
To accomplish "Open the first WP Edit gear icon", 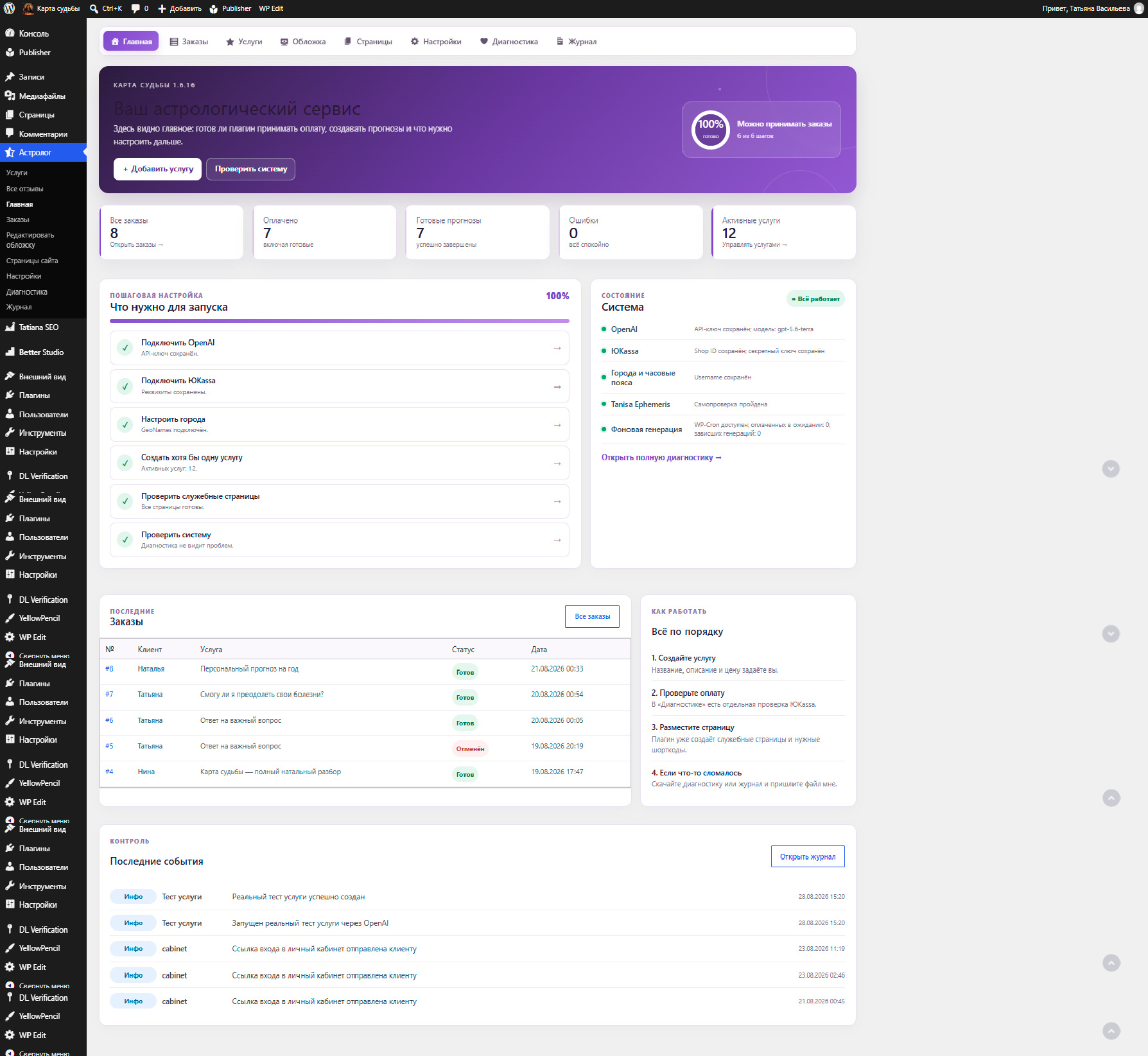I will [10, 637].
